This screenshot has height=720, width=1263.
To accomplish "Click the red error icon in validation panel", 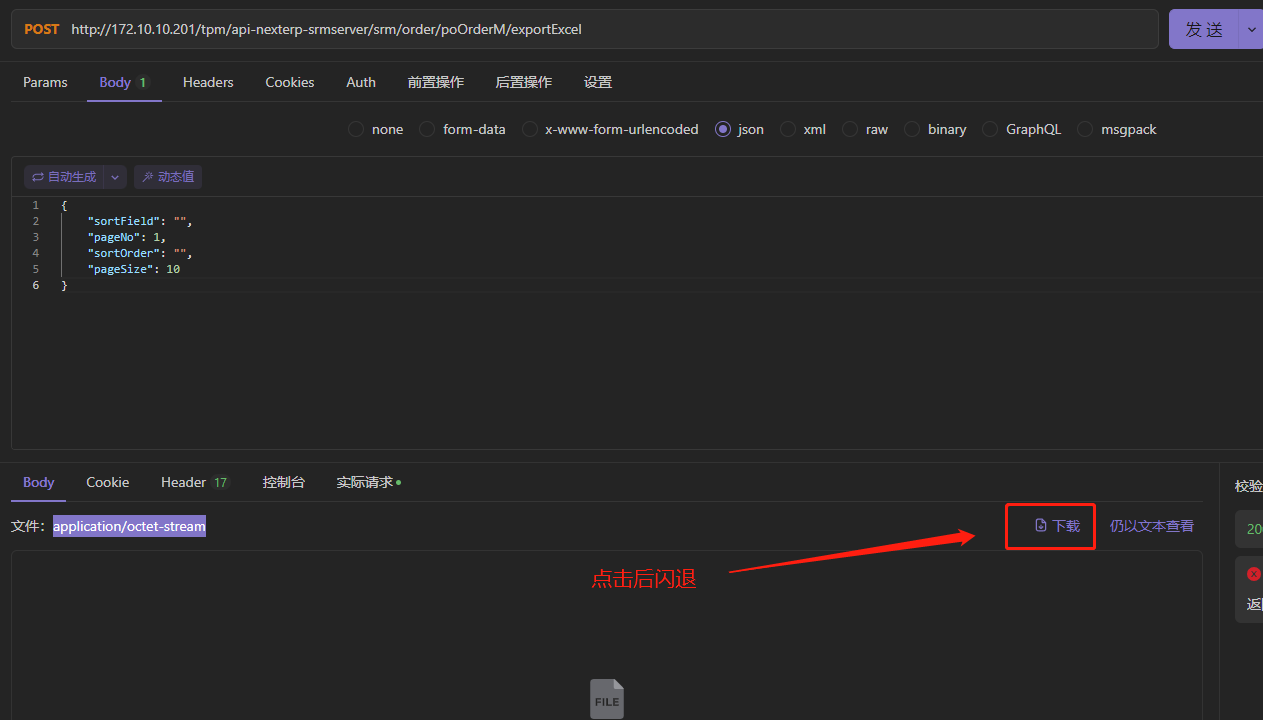I will pyautogui.click(x=1255, y=573).
